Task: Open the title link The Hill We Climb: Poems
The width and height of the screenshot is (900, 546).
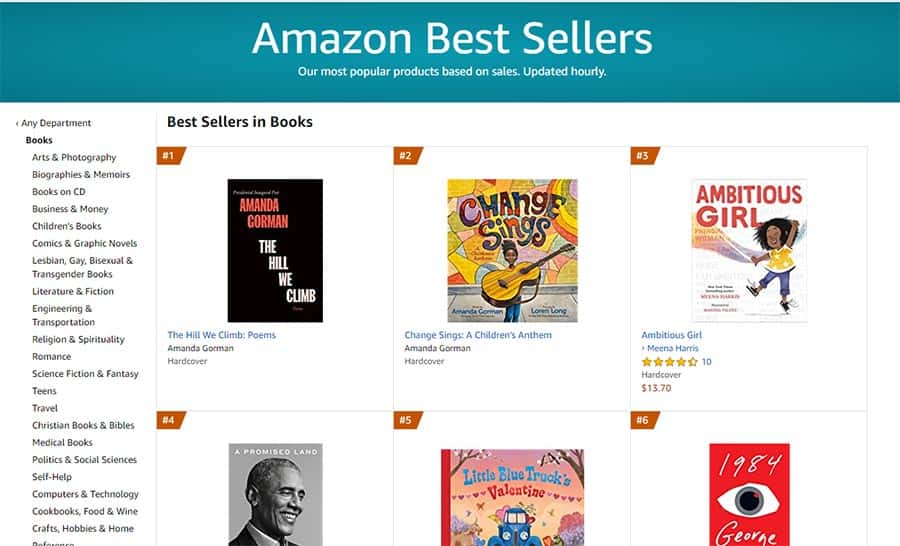Action: point(222,335)
